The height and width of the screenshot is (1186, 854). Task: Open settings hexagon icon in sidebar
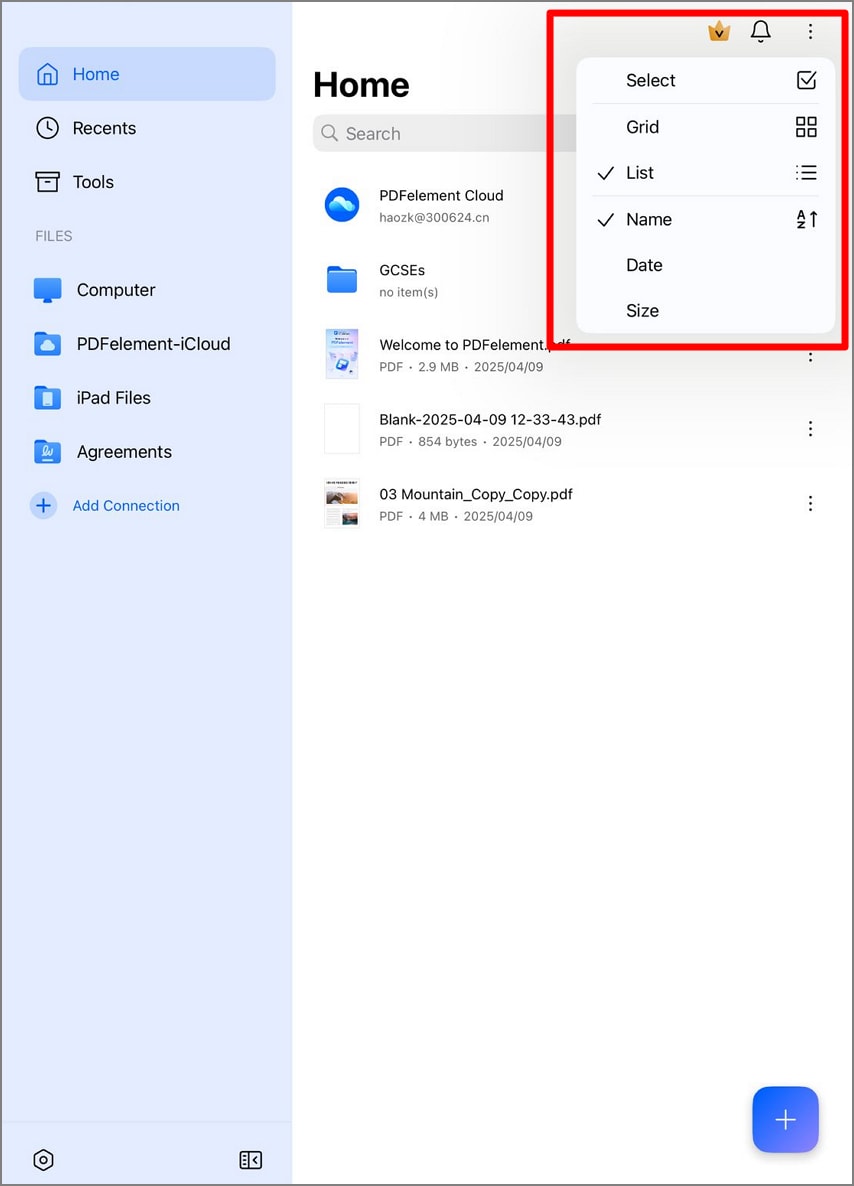pos(44,1160)
